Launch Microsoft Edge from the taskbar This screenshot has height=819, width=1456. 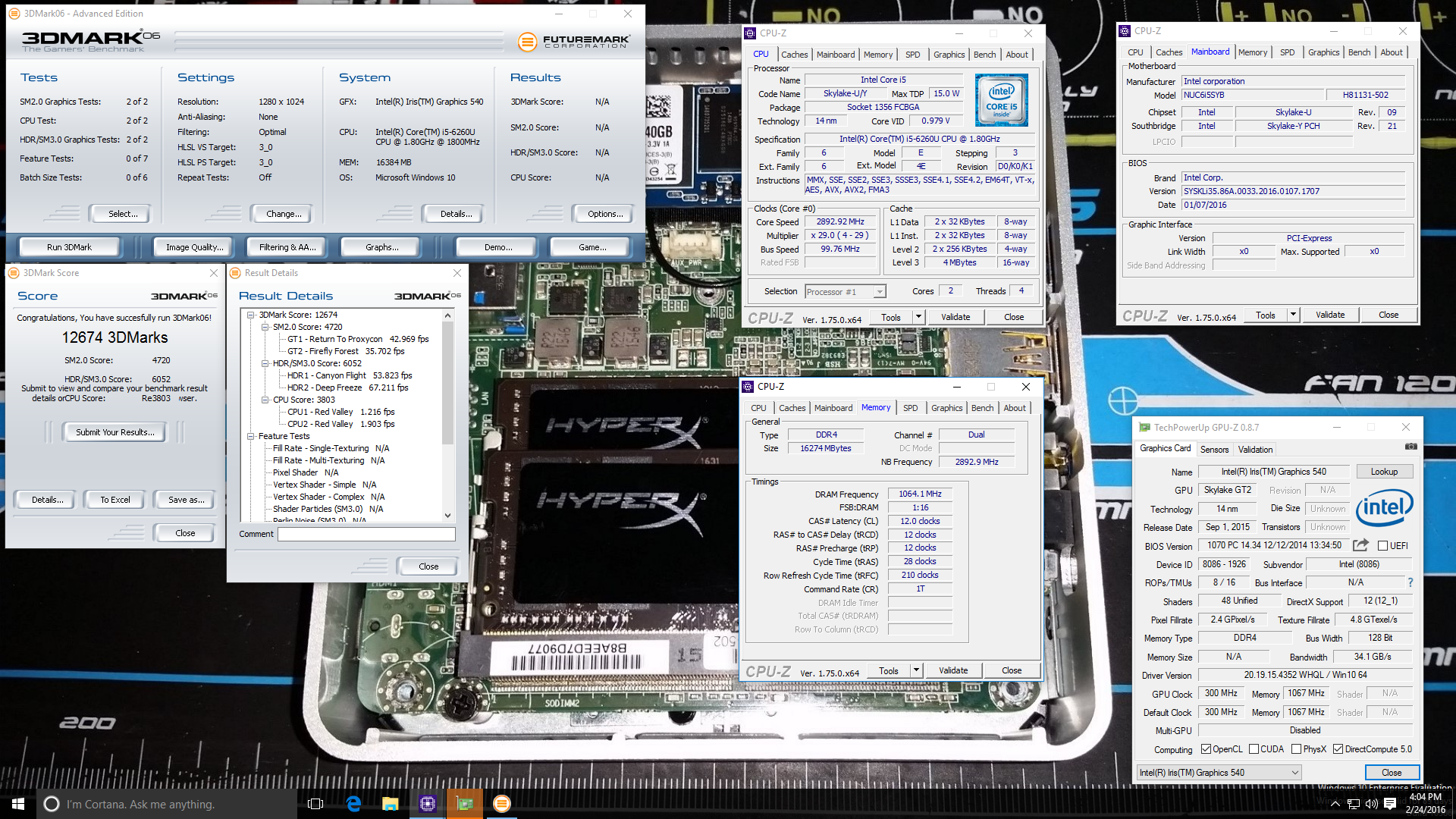click(x=353, y=804)
